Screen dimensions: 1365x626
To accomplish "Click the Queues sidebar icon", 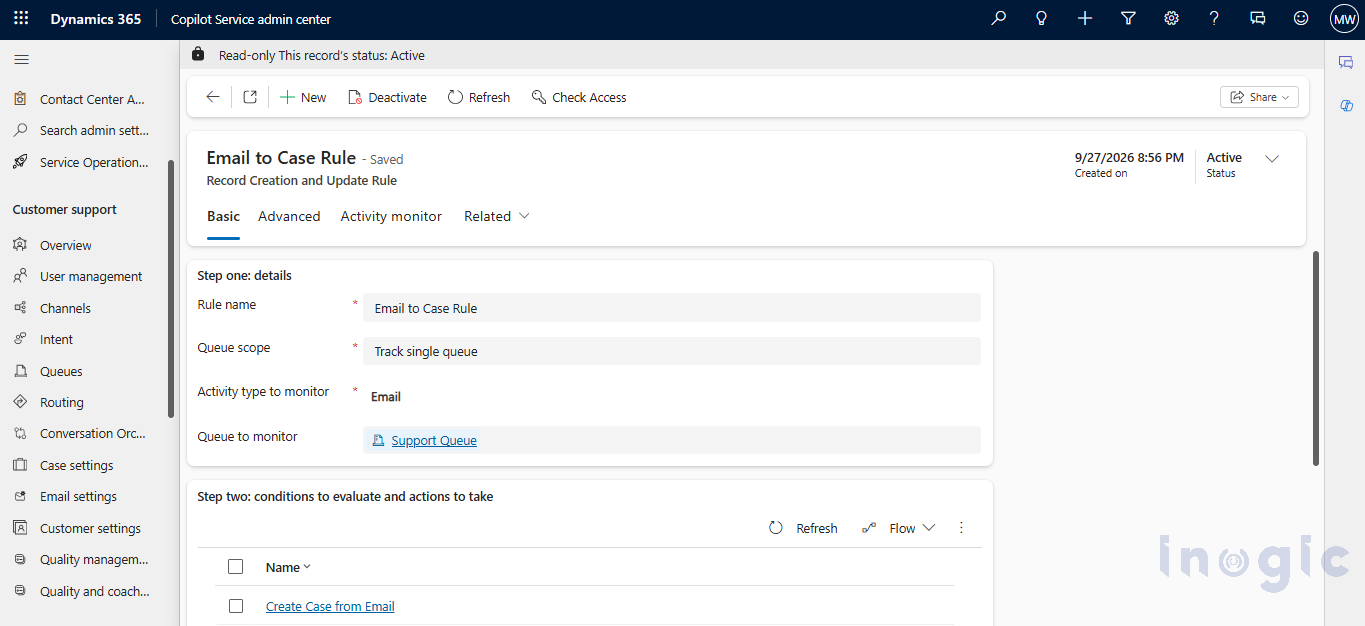I will pos(20,371).
